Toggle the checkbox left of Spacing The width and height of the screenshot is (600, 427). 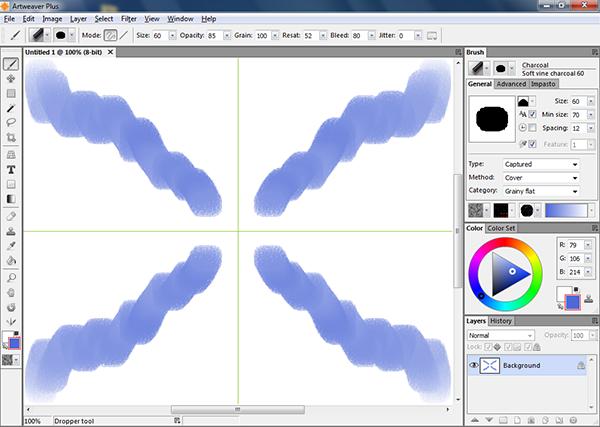(x=532, y=129)
